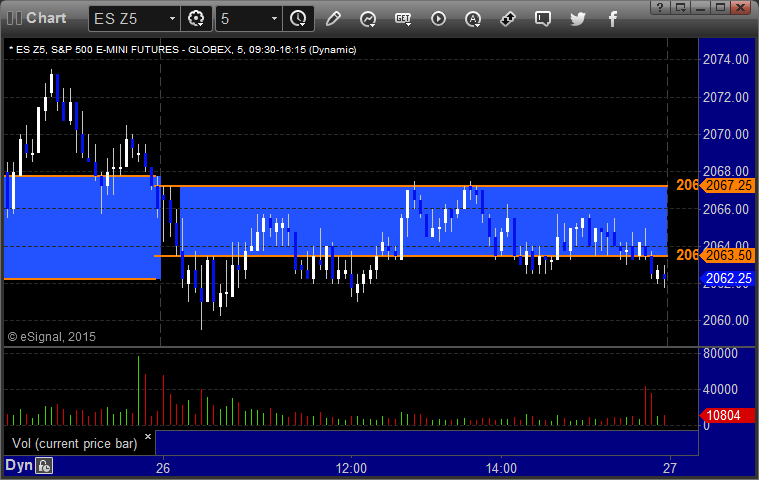Select the pencil drawing tool
The image size is (759, 480).
pyautogui.click(x=333, y=19)
